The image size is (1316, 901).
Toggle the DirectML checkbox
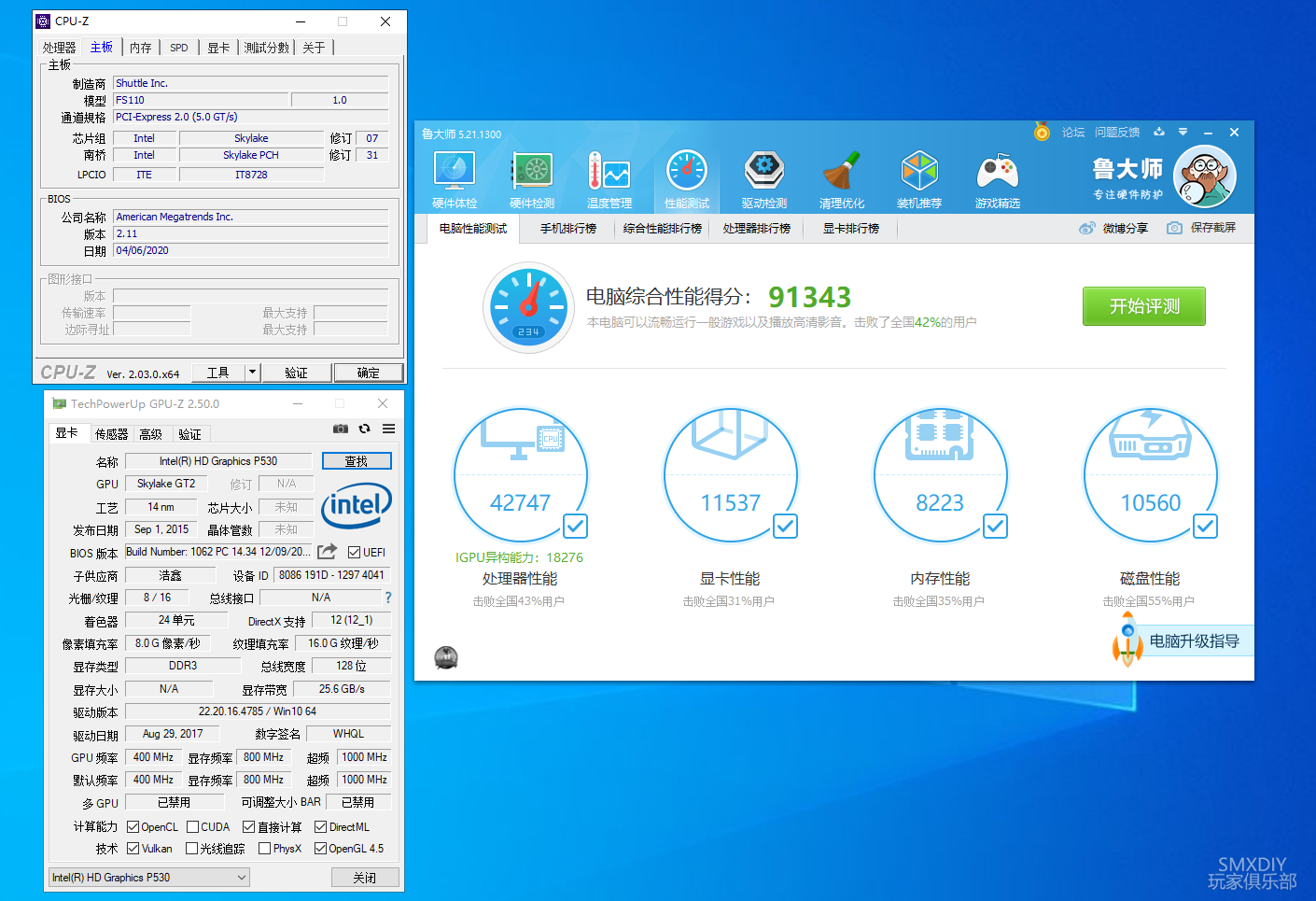[x=320, y=827]
